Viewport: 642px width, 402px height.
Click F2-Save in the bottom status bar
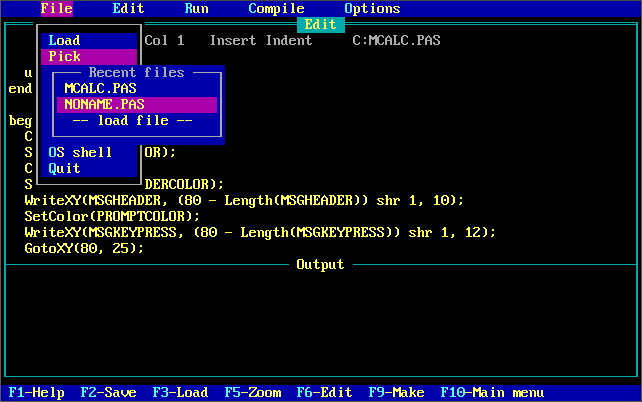click(108, 393)
